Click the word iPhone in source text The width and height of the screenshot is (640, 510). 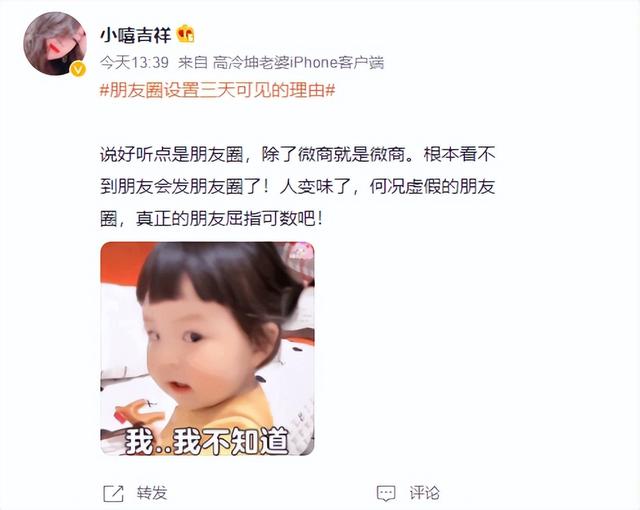click(x=313, y=62)
